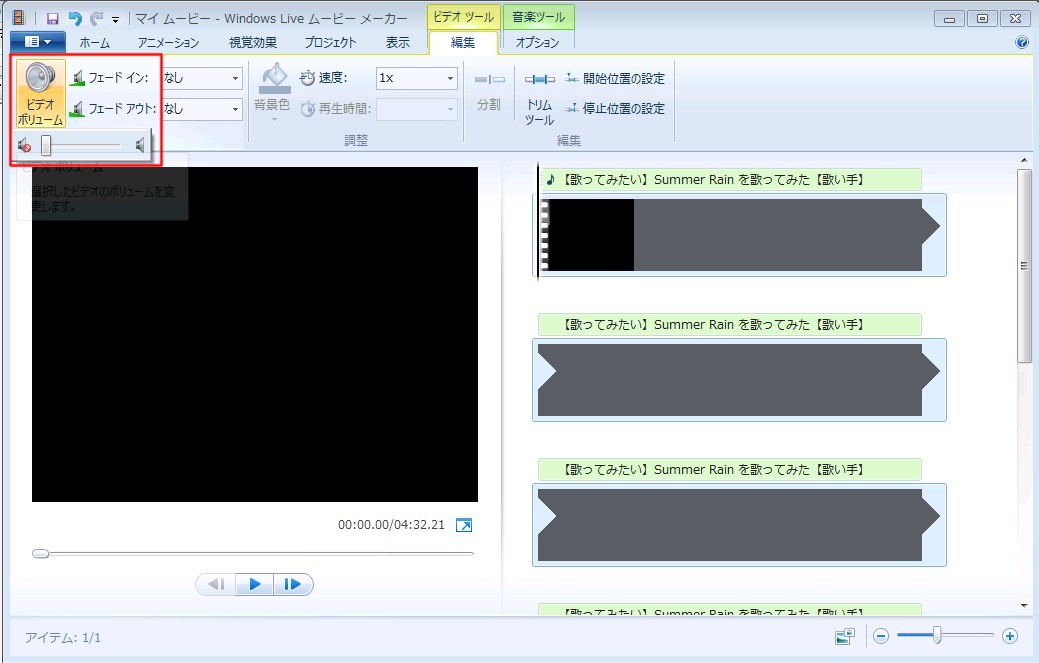Click the mute speaker icon in volume popup

click(25, 146)
